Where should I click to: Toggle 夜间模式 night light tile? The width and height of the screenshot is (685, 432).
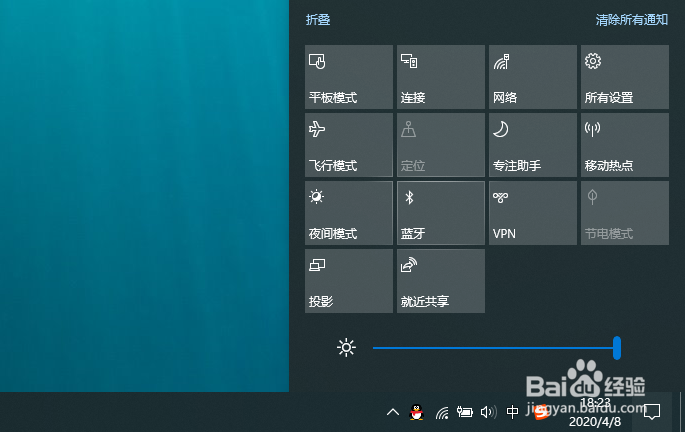(x=349, y=213)
